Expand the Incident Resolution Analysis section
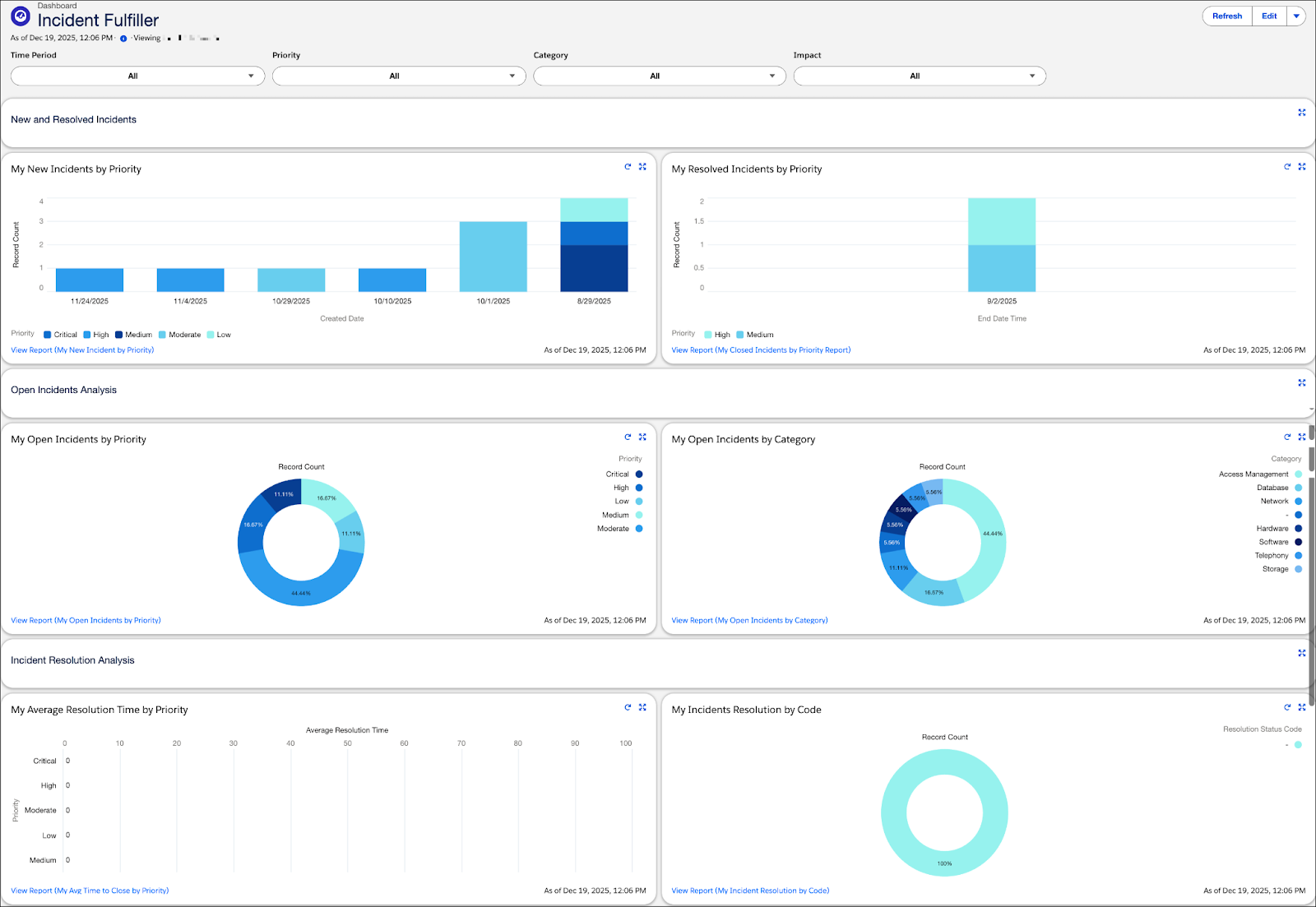Image resolution: width=1316 pixels, height=907 pixels. [1301, 653]
